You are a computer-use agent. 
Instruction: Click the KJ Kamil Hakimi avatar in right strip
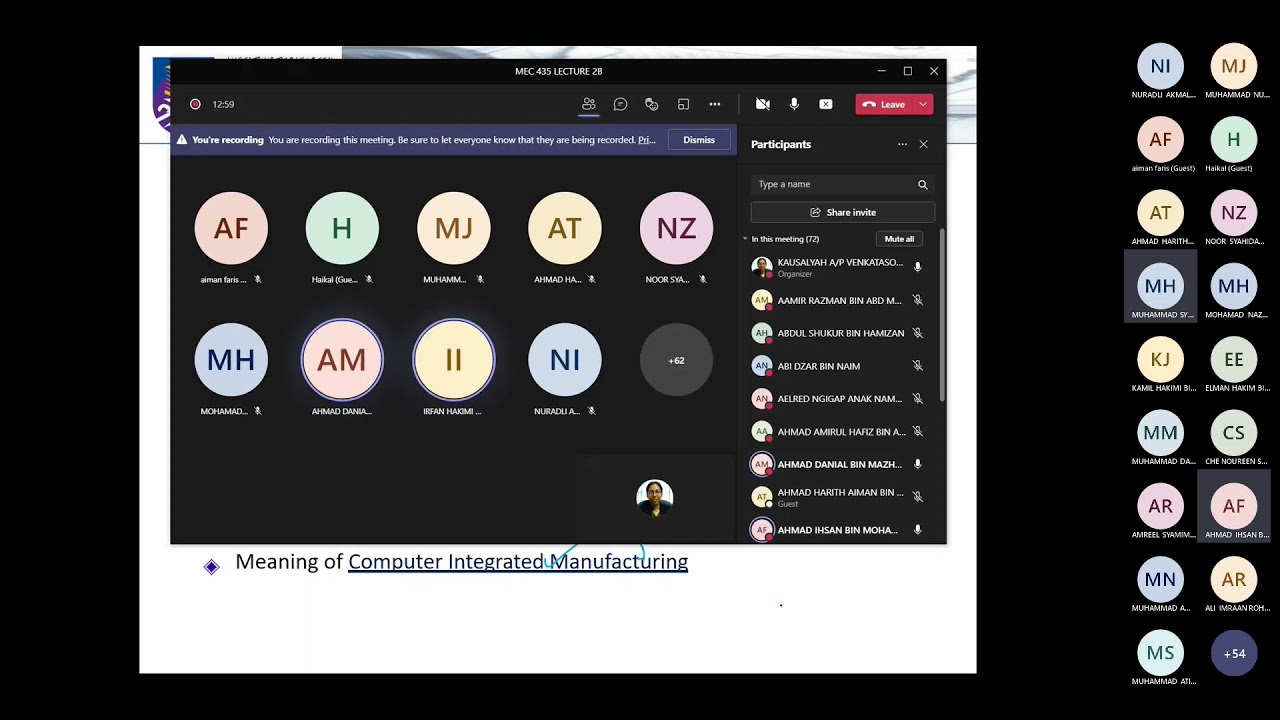[x=1160, y=359]
